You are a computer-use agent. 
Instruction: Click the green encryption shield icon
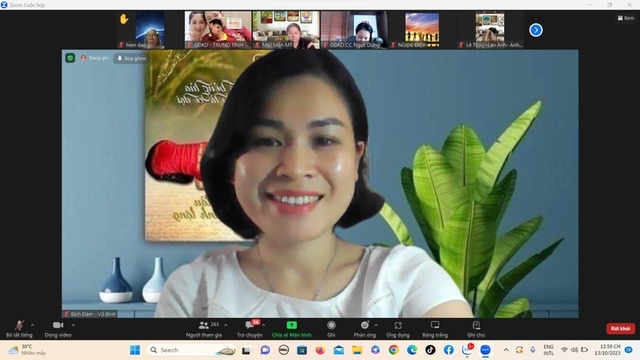(70, 58)
